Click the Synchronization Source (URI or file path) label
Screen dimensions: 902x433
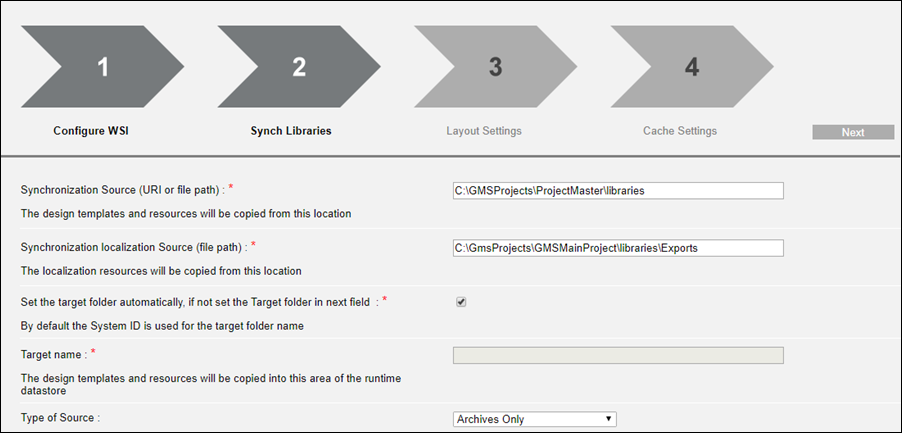coord(128,190)
